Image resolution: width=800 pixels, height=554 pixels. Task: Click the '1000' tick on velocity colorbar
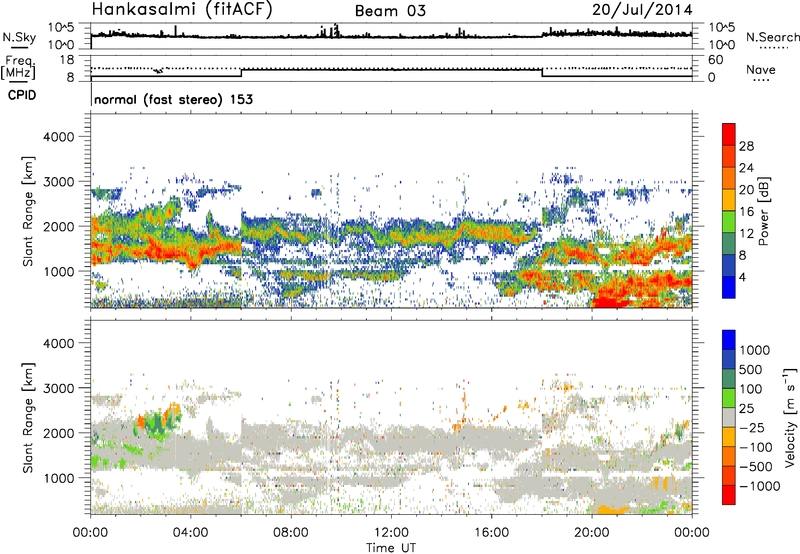[755, 350]
